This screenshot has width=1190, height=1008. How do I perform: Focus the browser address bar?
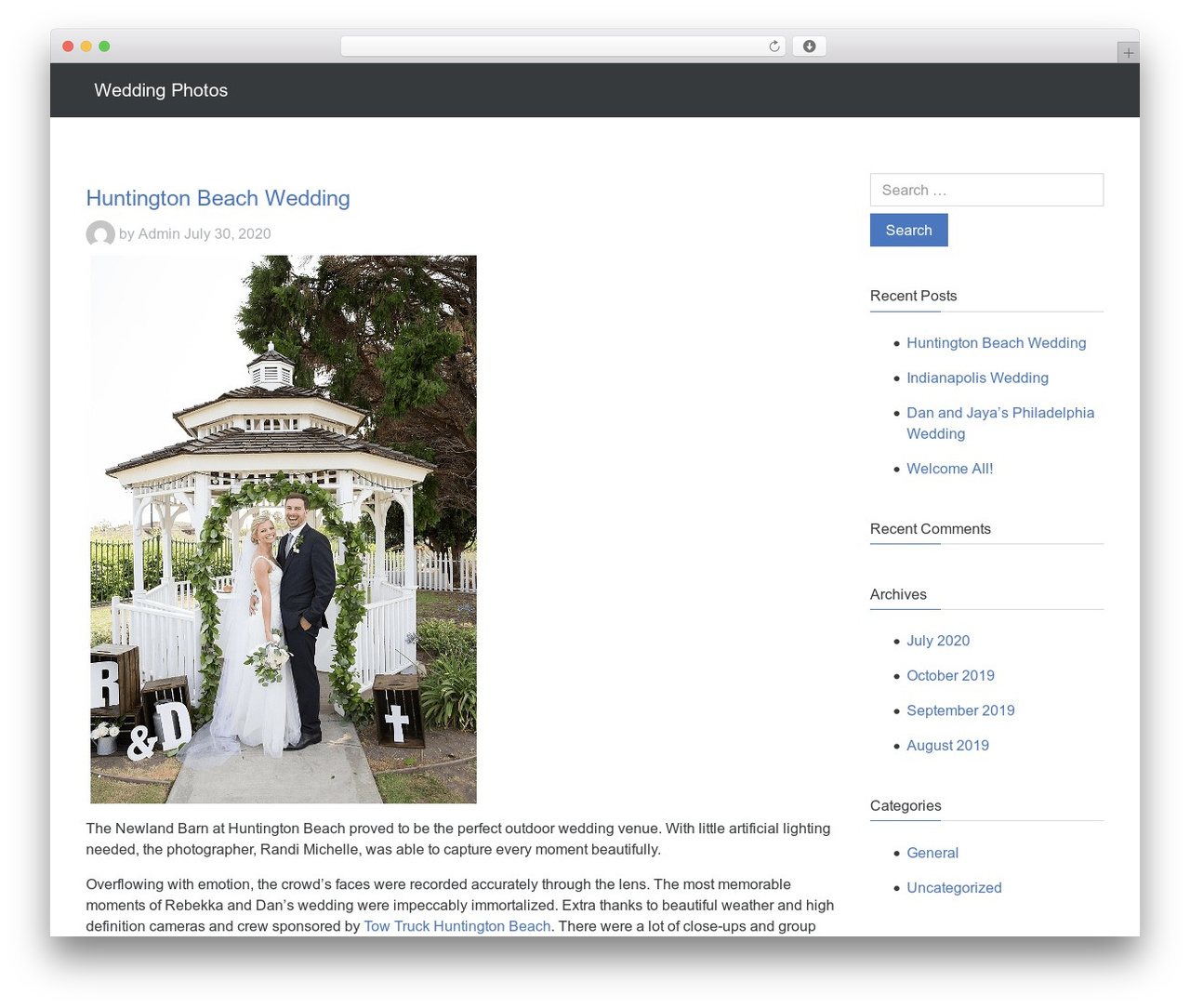562,46
